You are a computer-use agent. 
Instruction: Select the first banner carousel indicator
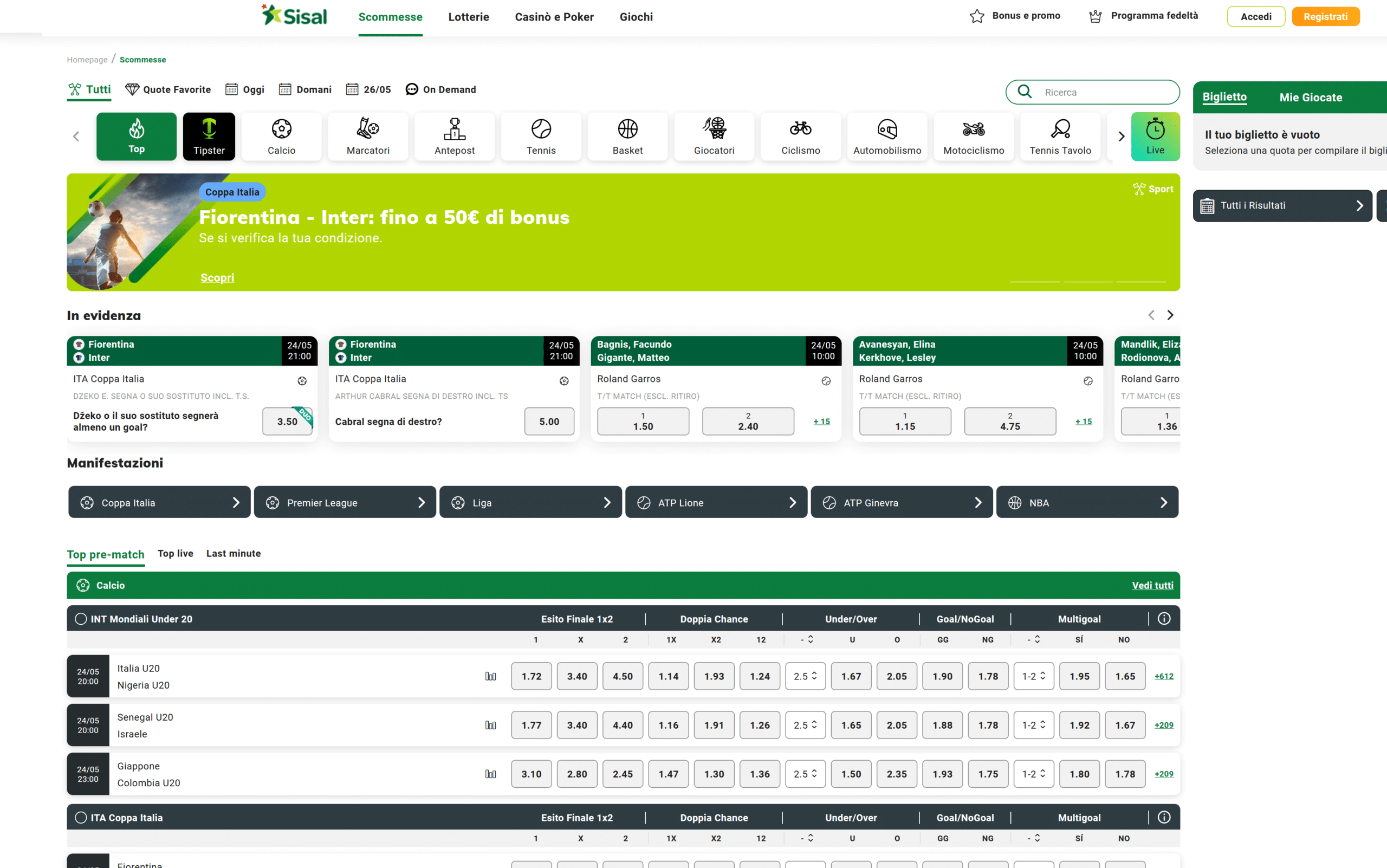1034,282
